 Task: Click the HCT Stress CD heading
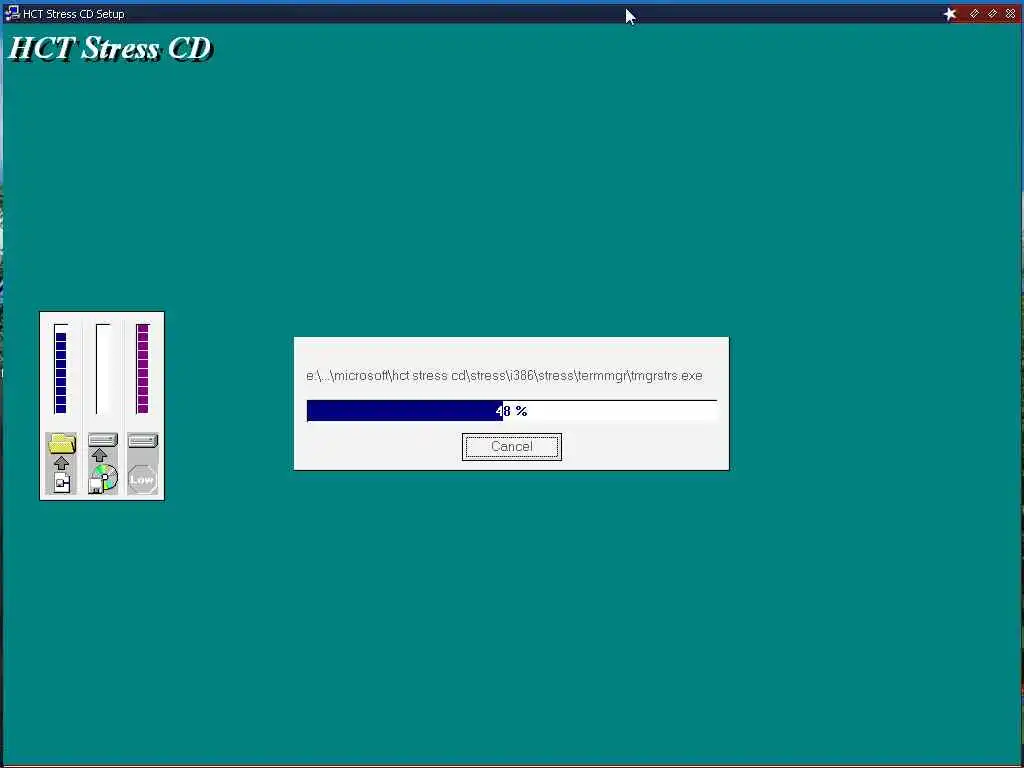tap(110, 48)
